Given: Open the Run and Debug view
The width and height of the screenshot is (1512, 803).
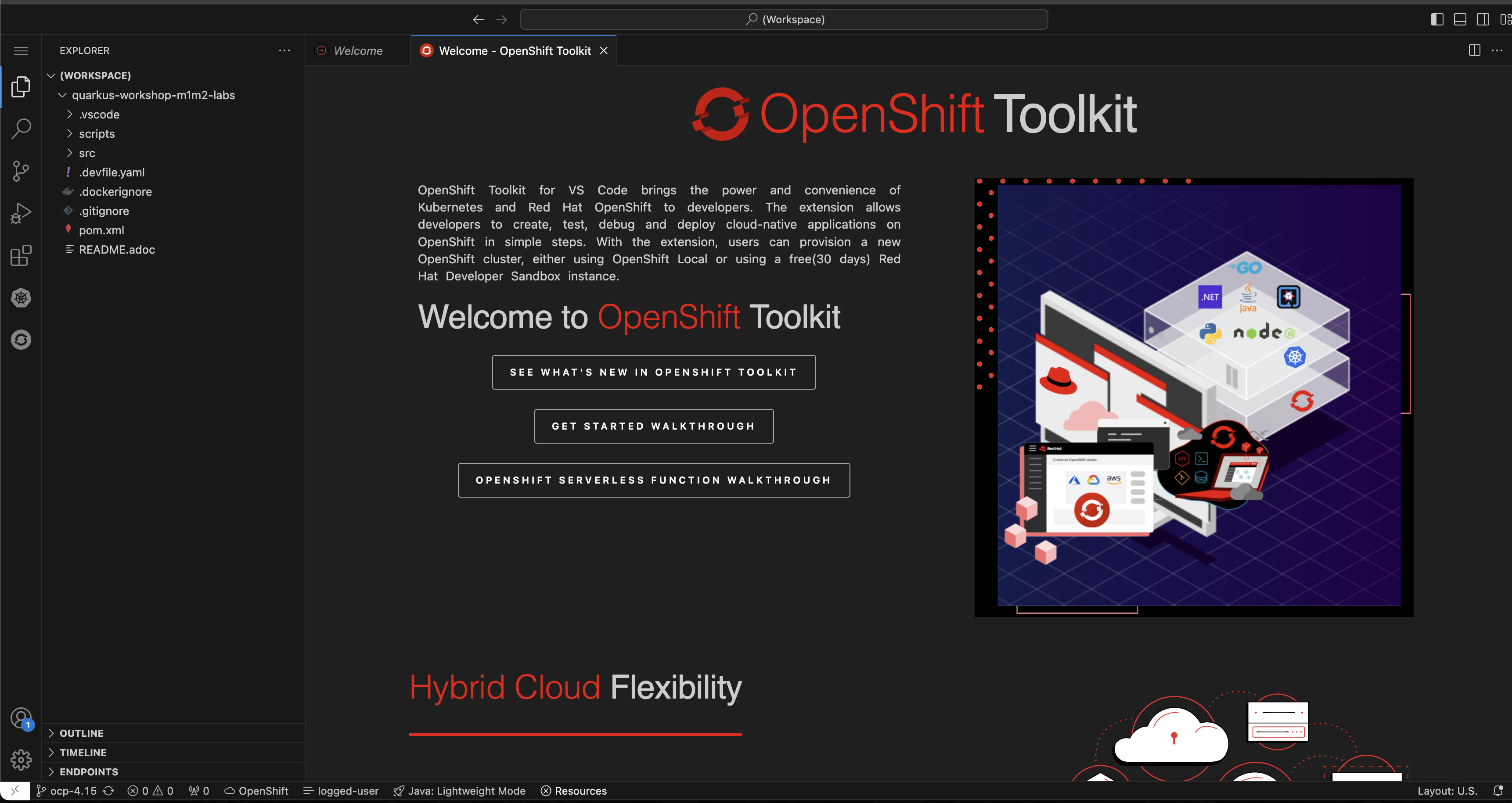Looking at the screenshot, I should [x=21, y=213].
